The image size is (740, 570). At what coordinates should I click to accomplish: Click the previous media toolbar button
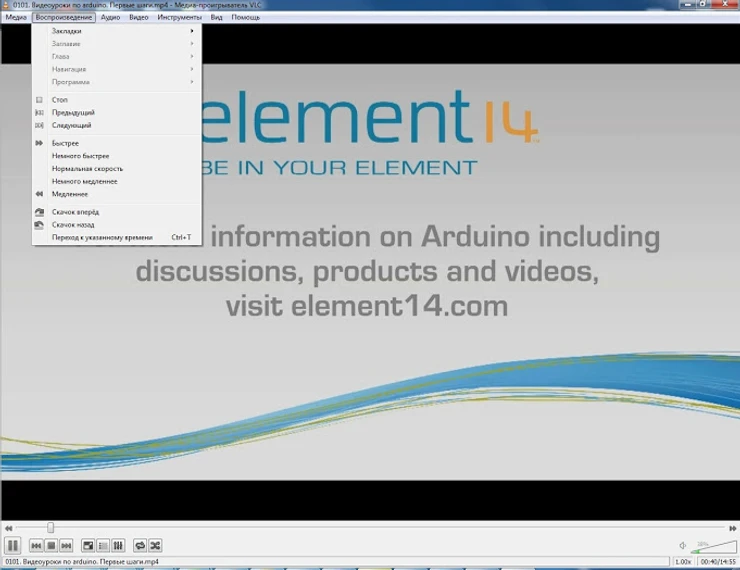pyautogui.click(x=36, y=546)
